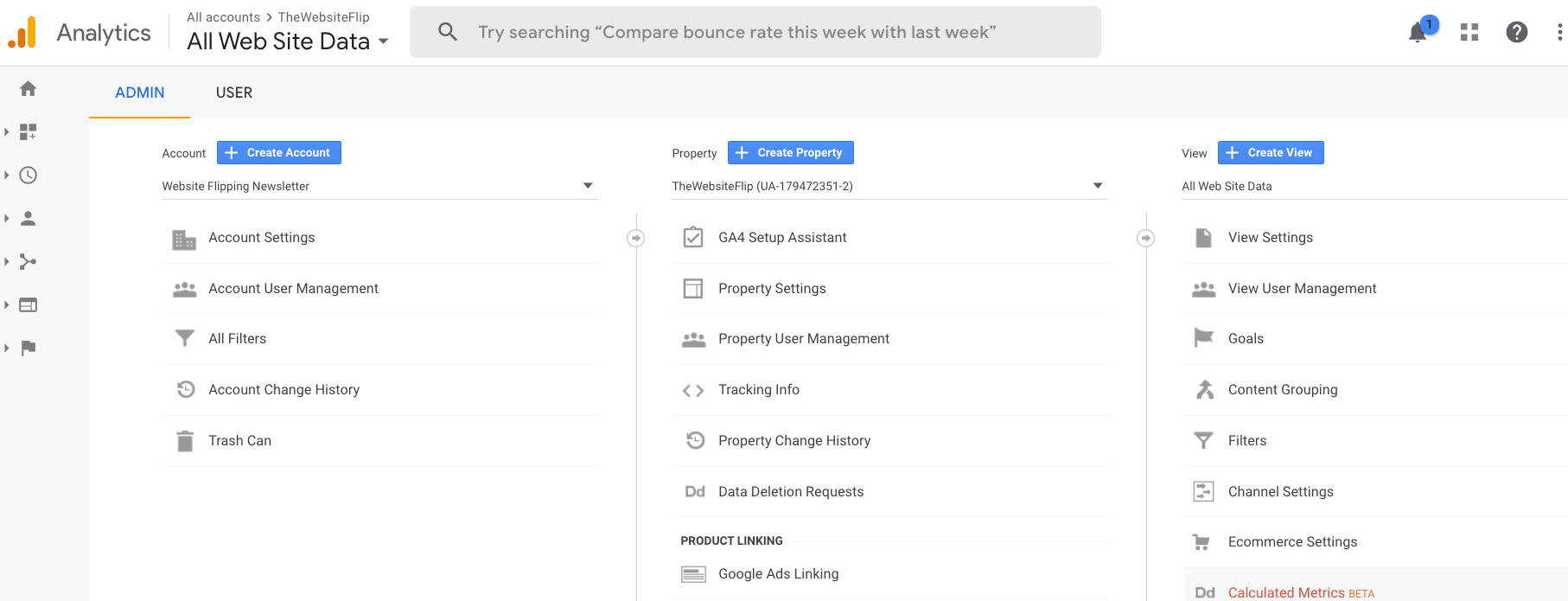The height and width of the screenshot is (601, 1568).
Task: Click the Tracking Info code brackets icon
Action: point(693,391)
